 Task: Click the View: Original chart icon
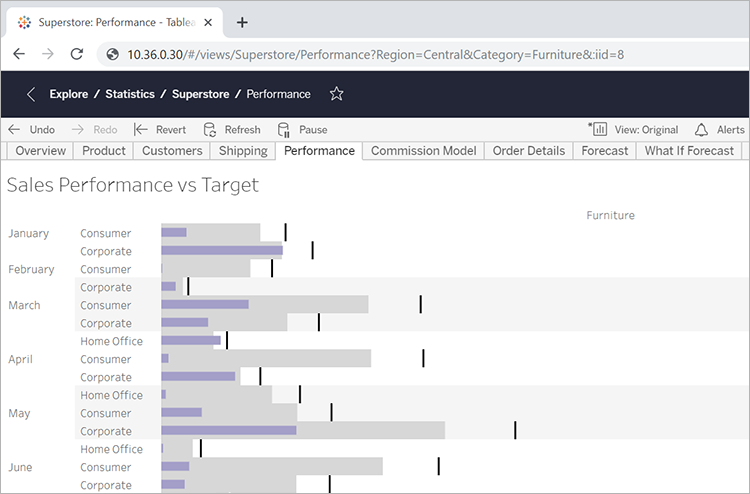pos(598,129)
